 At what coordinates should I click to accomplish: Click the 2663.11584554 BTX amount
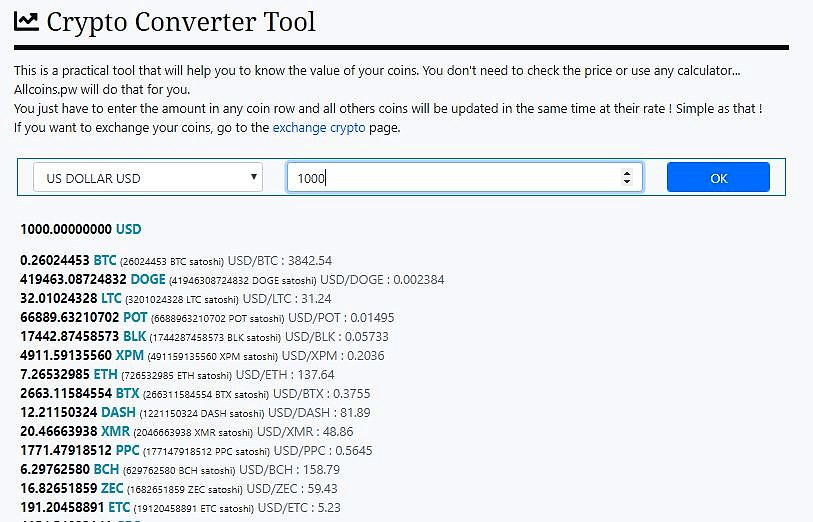[x=66, y=393]
